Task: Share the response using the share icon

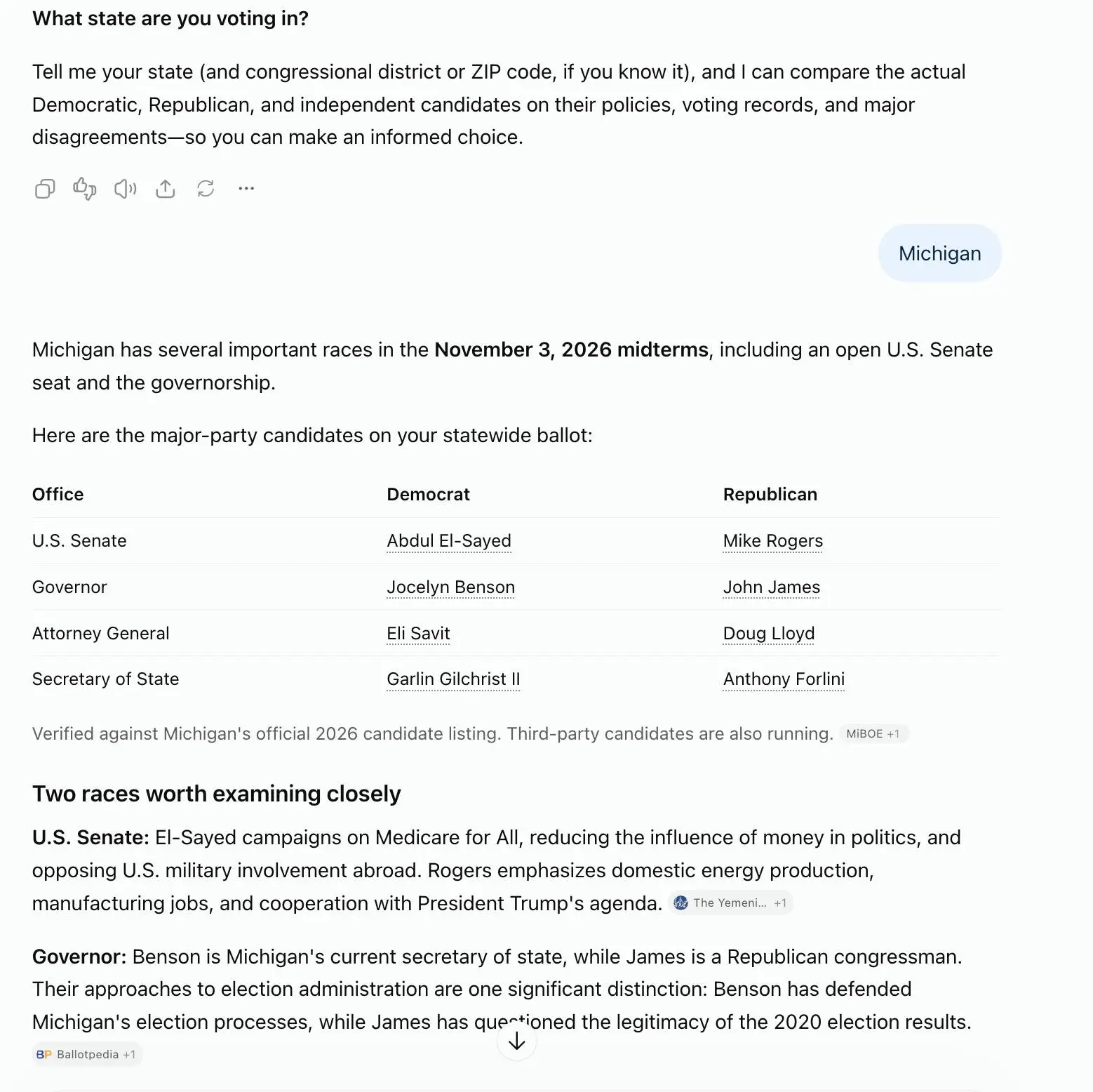Action: click(166, 189)
